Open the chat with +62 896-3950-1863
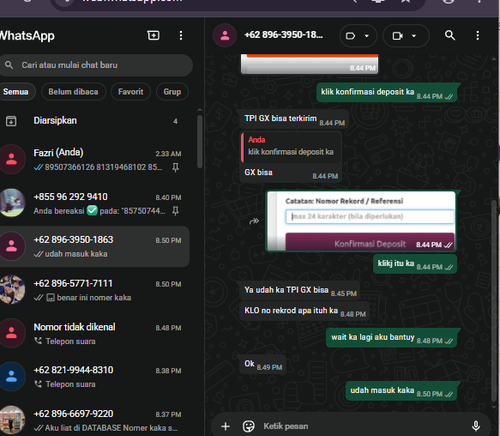The width and height of the screenshot is (500, 436). (x=95, y=247)
